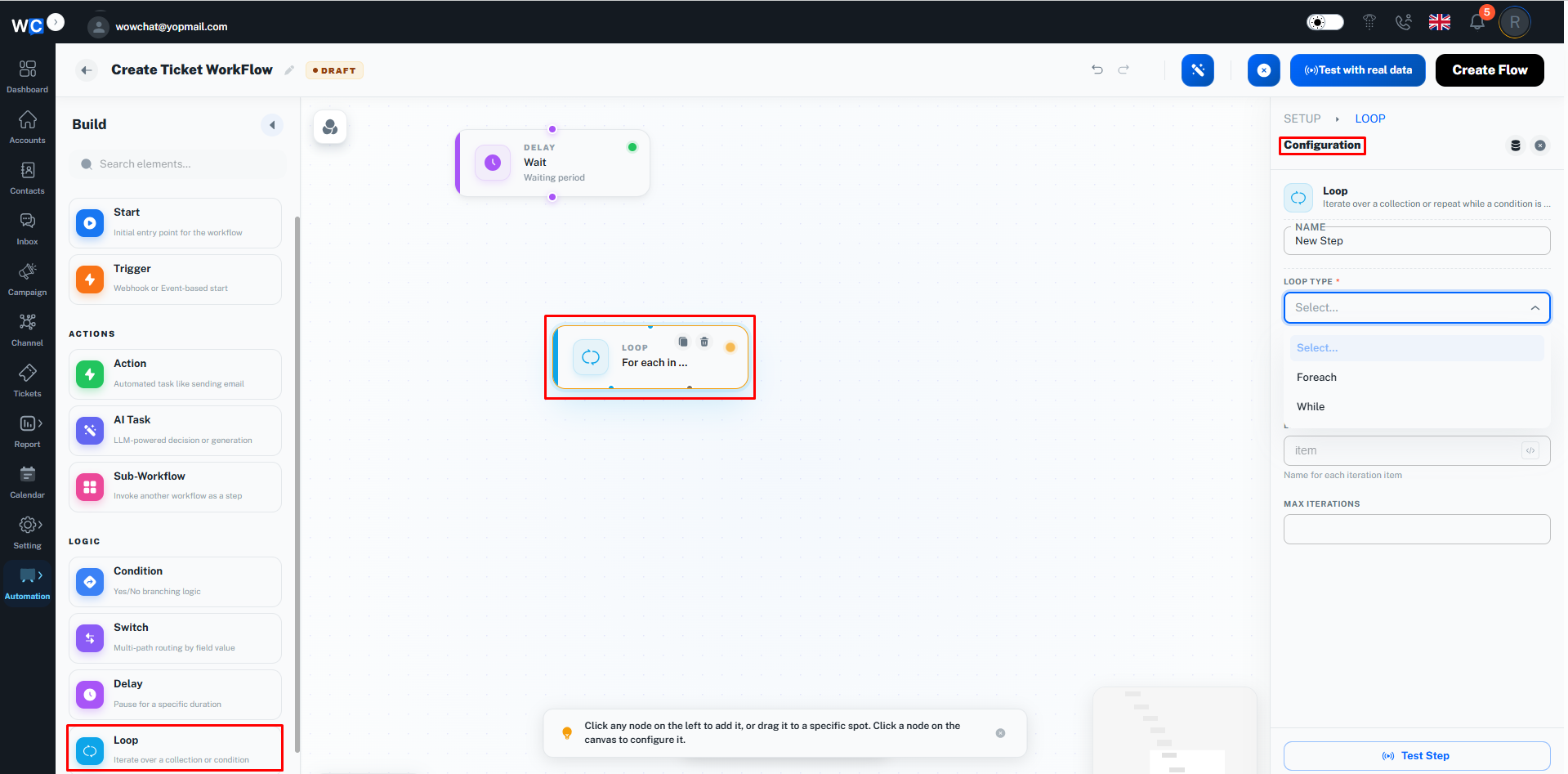1568x774 pixels.
Task: Open notifications bell
Action: pos(1477,22)
